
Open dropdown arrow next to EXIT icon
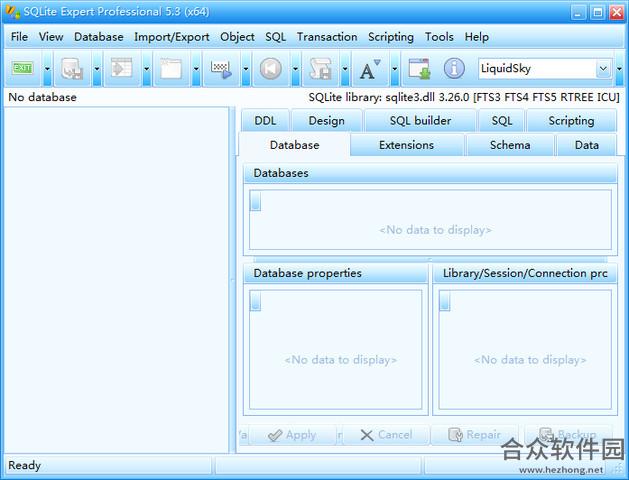coord(47,69)
